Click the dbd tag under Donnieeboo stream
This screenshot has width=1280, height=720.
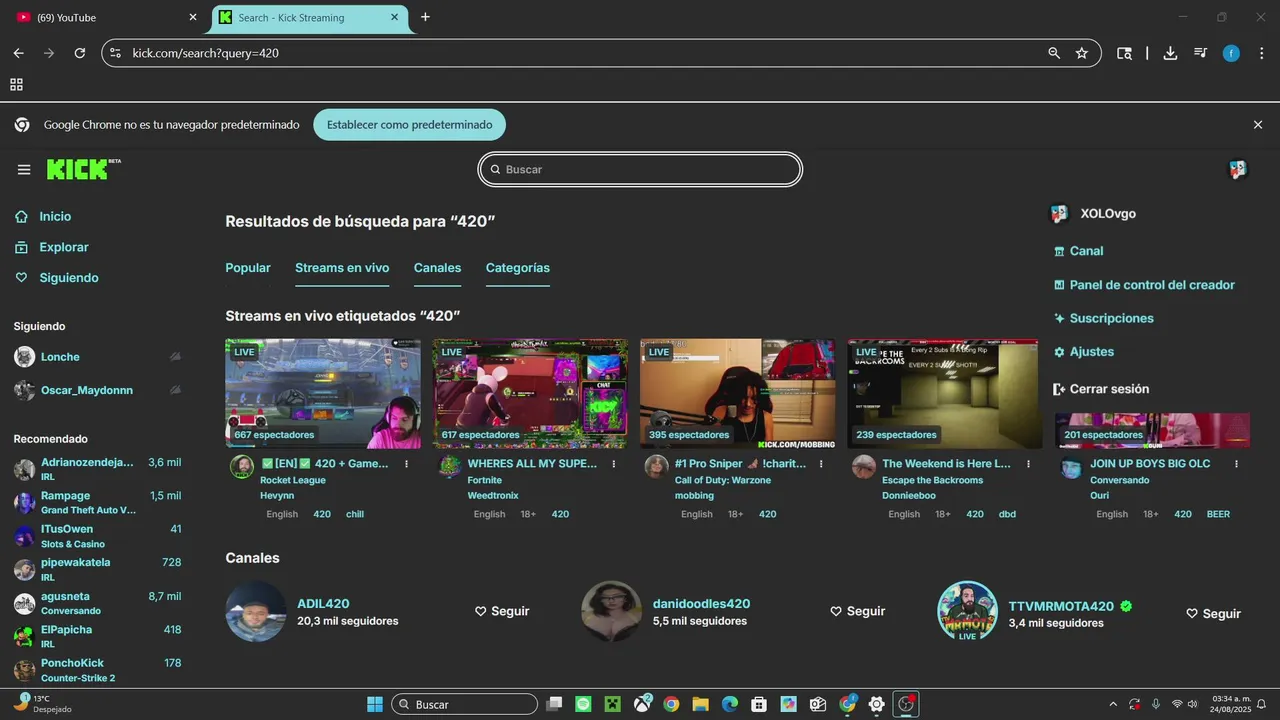pyautogui.click(x=1007, y=514)
